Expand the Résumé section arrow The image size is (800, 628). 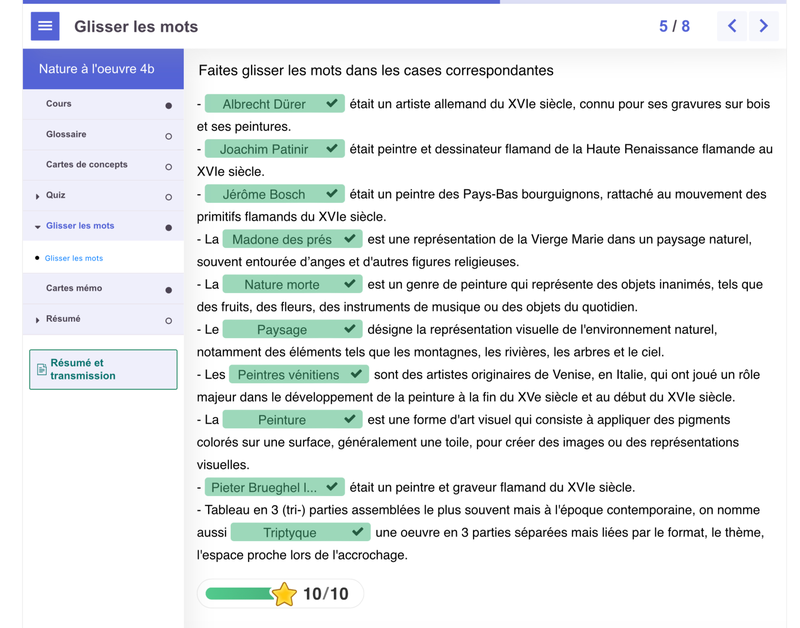(x=38, y=320)
